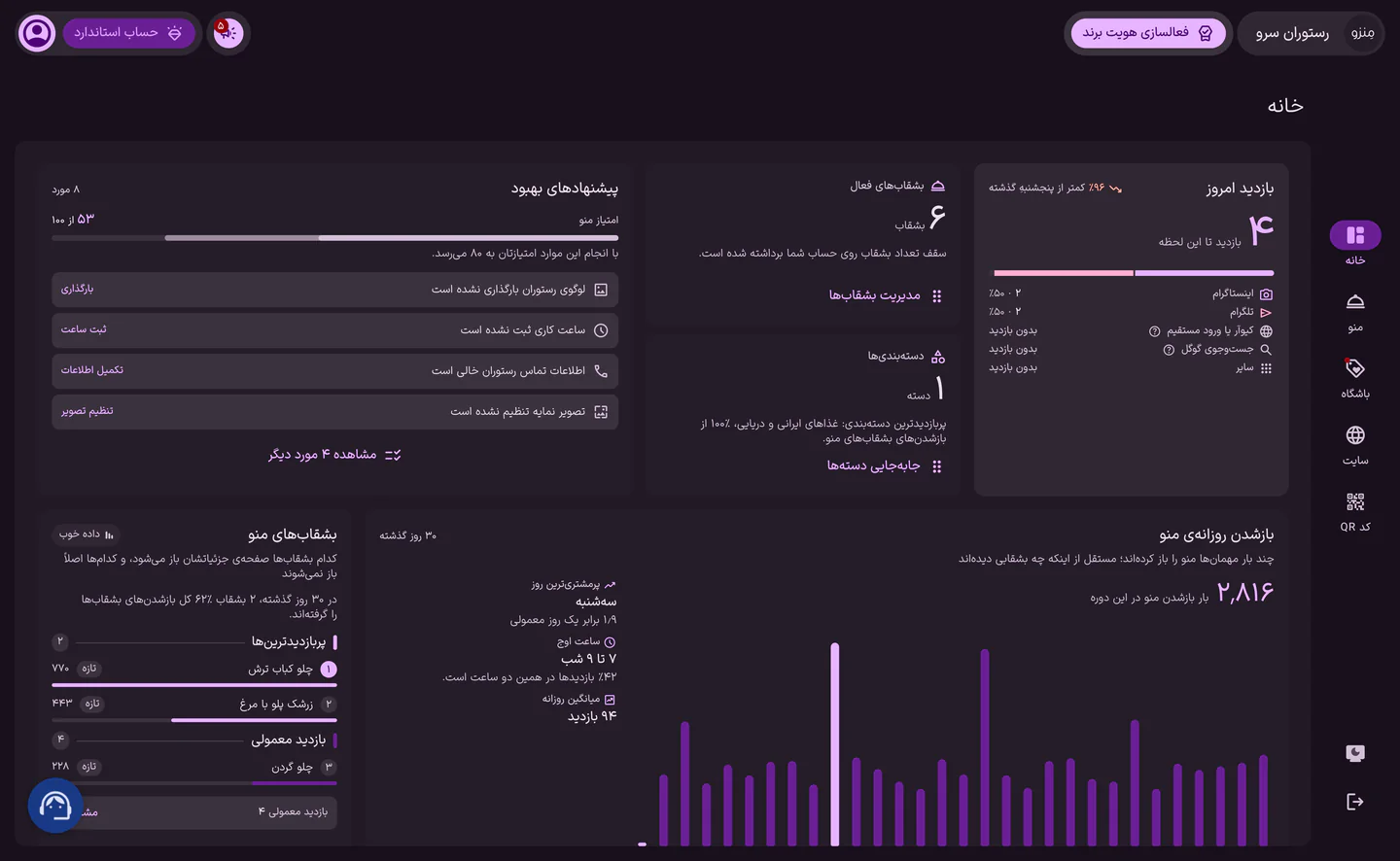Click the tallest highlighted chart bar
This screenshot has width=1400, height=861.
coord(834,744)
